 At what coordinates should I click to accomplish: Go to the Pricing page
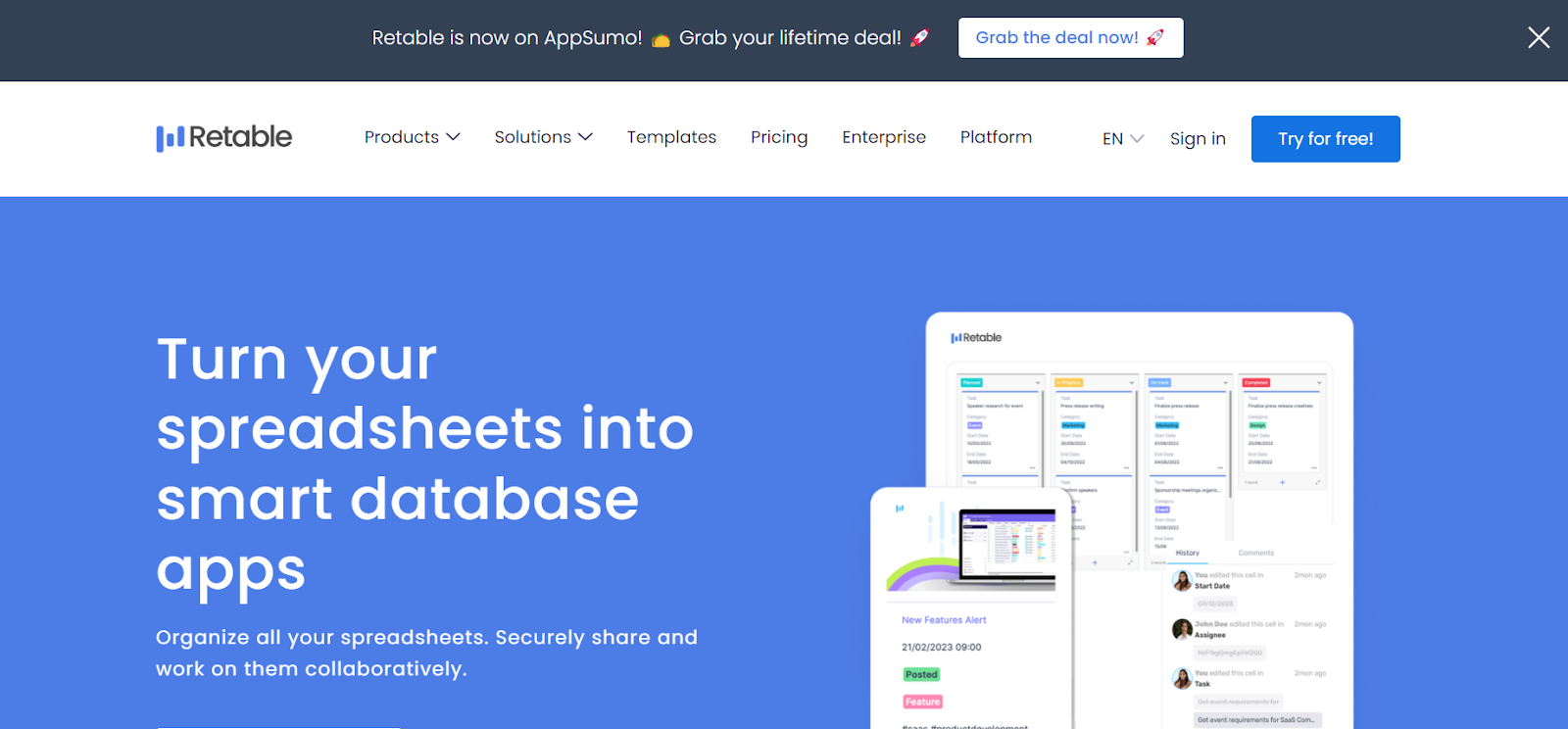[x=779, y=137]
